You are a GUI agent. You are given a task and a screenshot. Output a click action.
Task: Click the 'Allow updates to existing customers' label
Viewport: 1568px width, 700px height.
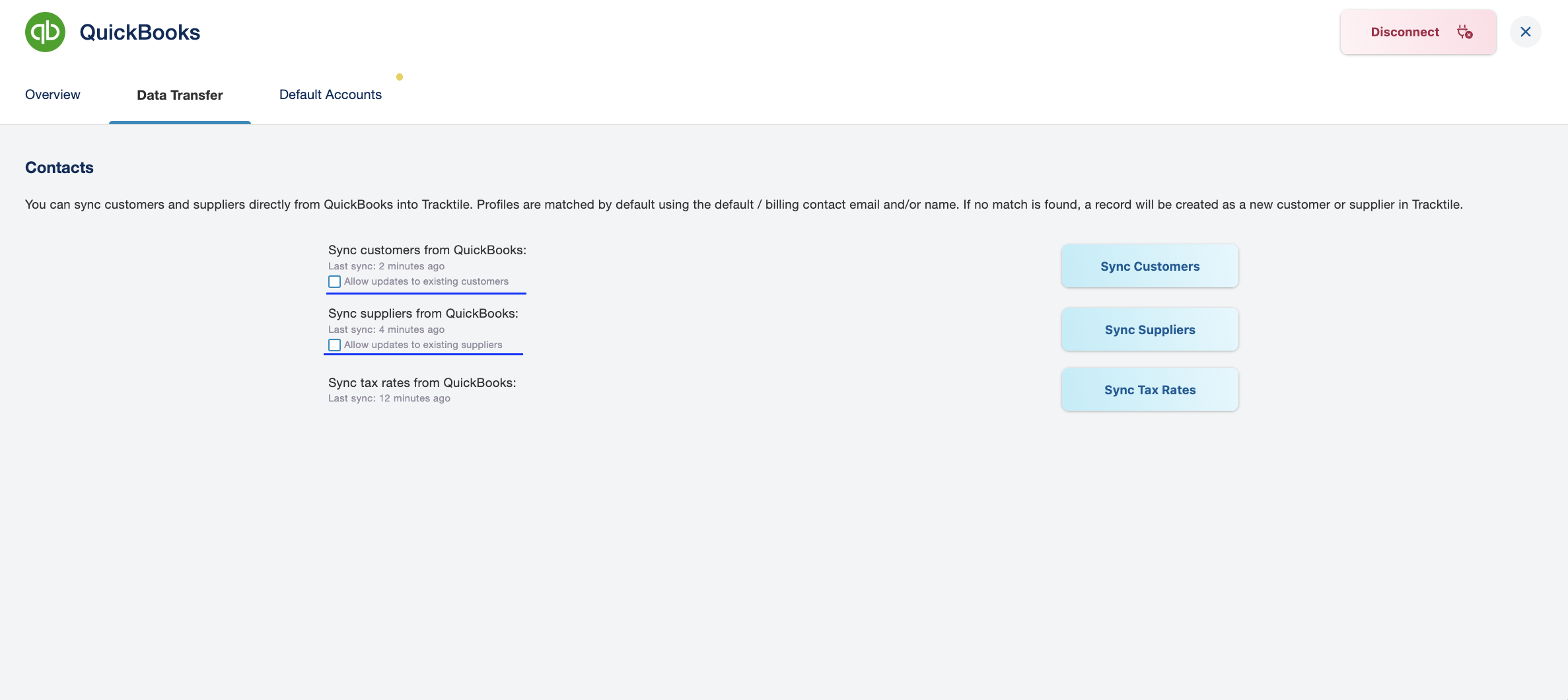pyautogui.click(x=426, y=281)
